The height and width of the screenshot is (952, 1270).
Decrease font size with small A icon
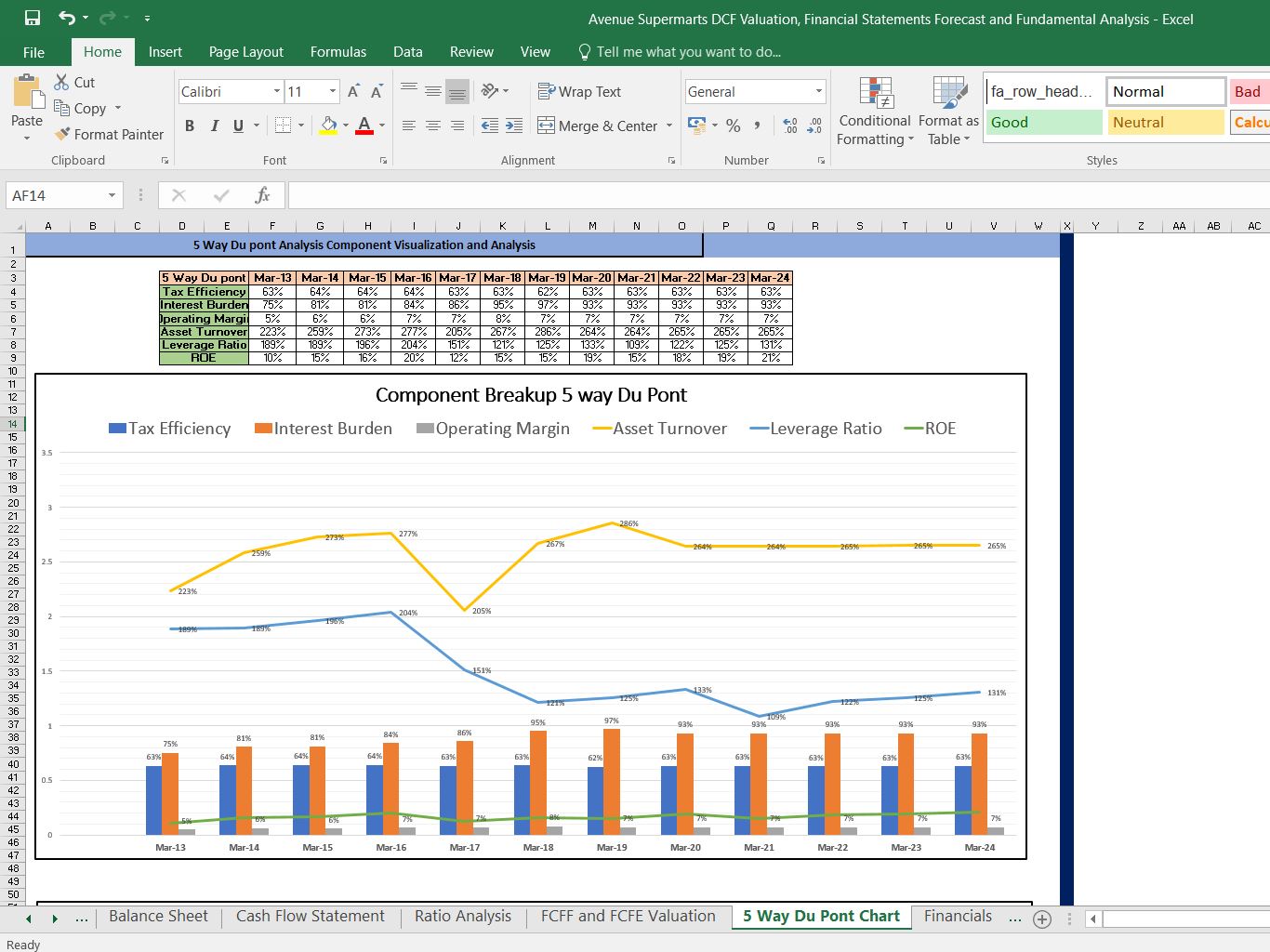click(377, 91)
